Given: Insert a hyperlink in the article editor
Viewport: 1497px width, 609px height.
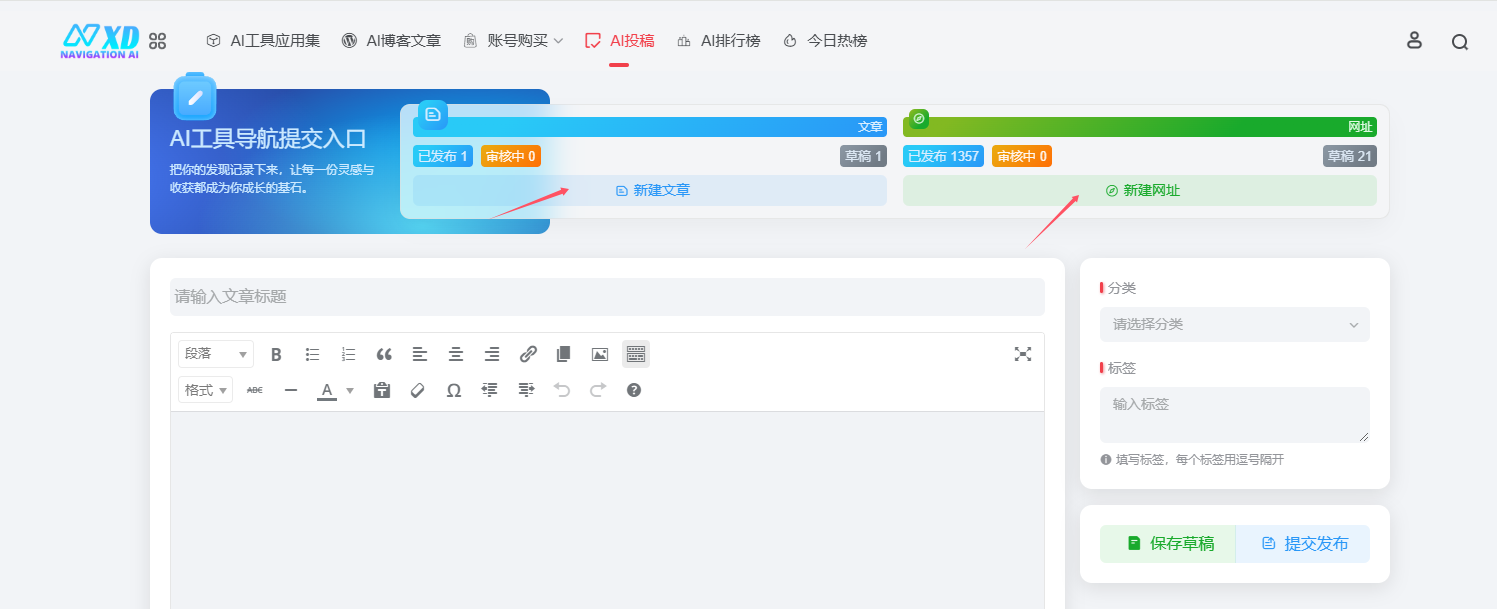Looking at the screenshot, I should click(528, 353).
